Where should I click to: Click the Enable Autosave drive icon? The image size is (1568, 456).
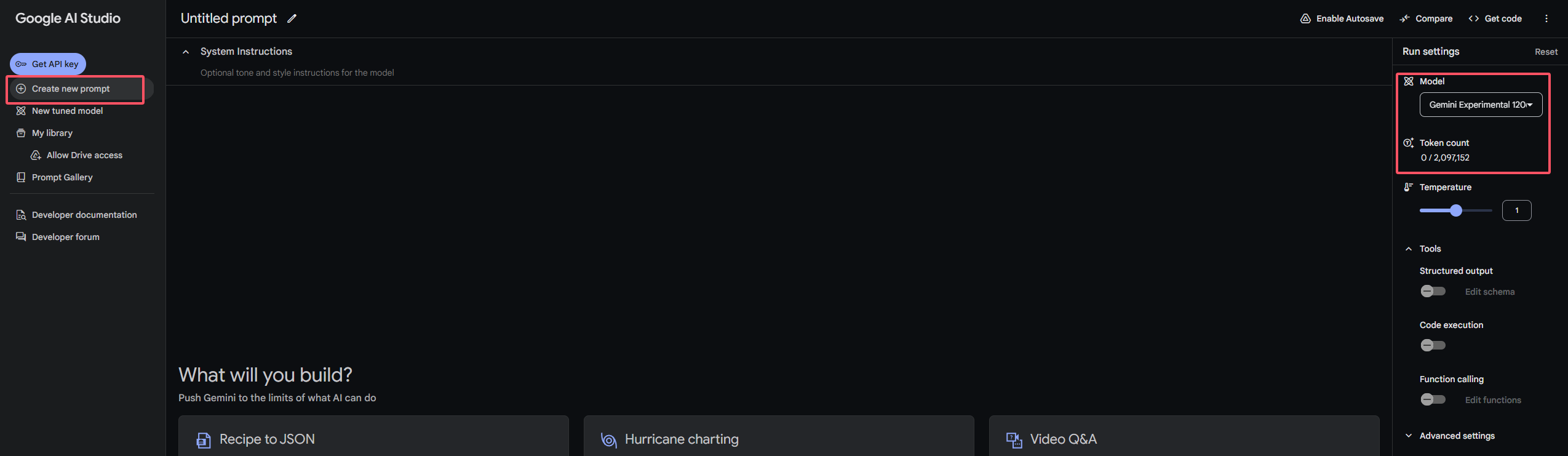point(1305,18)
